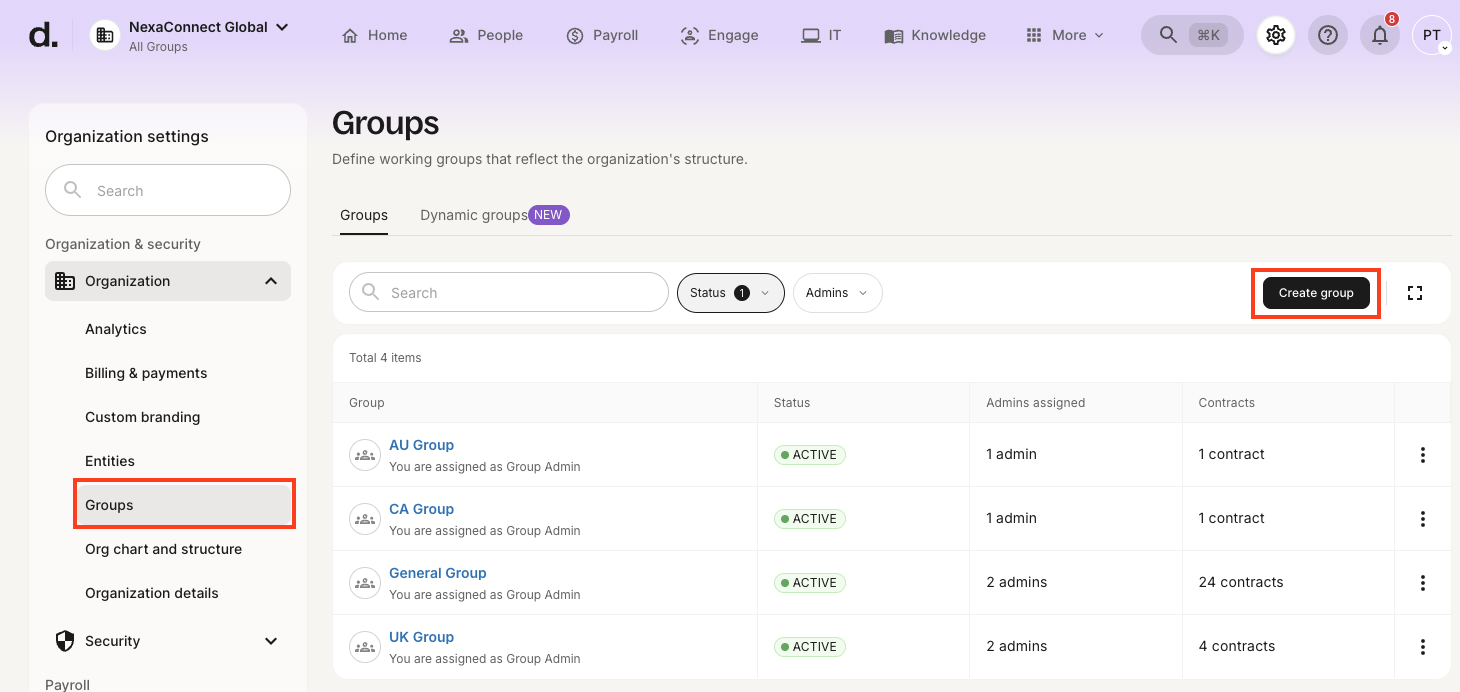Open the three-dot menu for UK Group
Screen dimensions: 1460x692
(x=1422, y=647)
